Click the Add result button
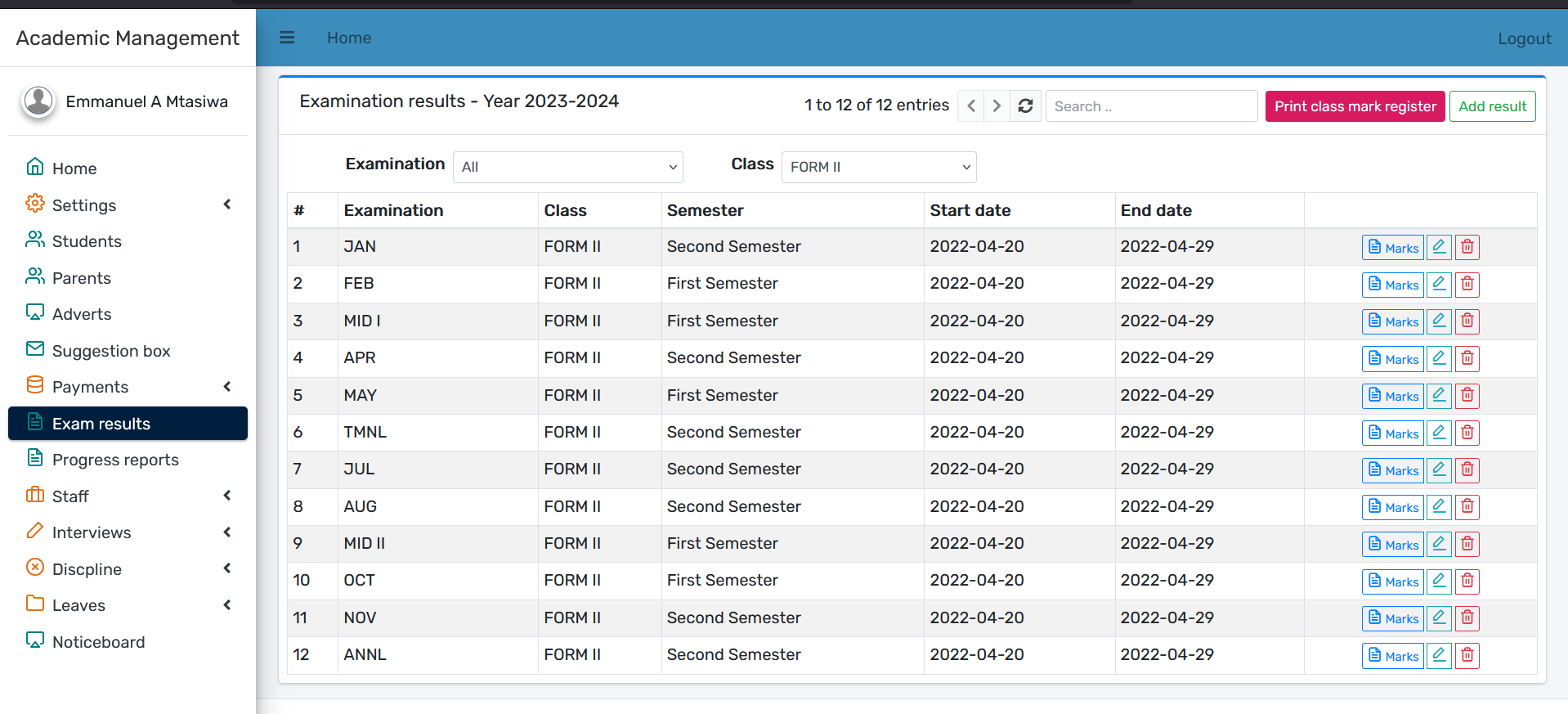The height and width of the screenshot is (714, 1568). 1492,106
